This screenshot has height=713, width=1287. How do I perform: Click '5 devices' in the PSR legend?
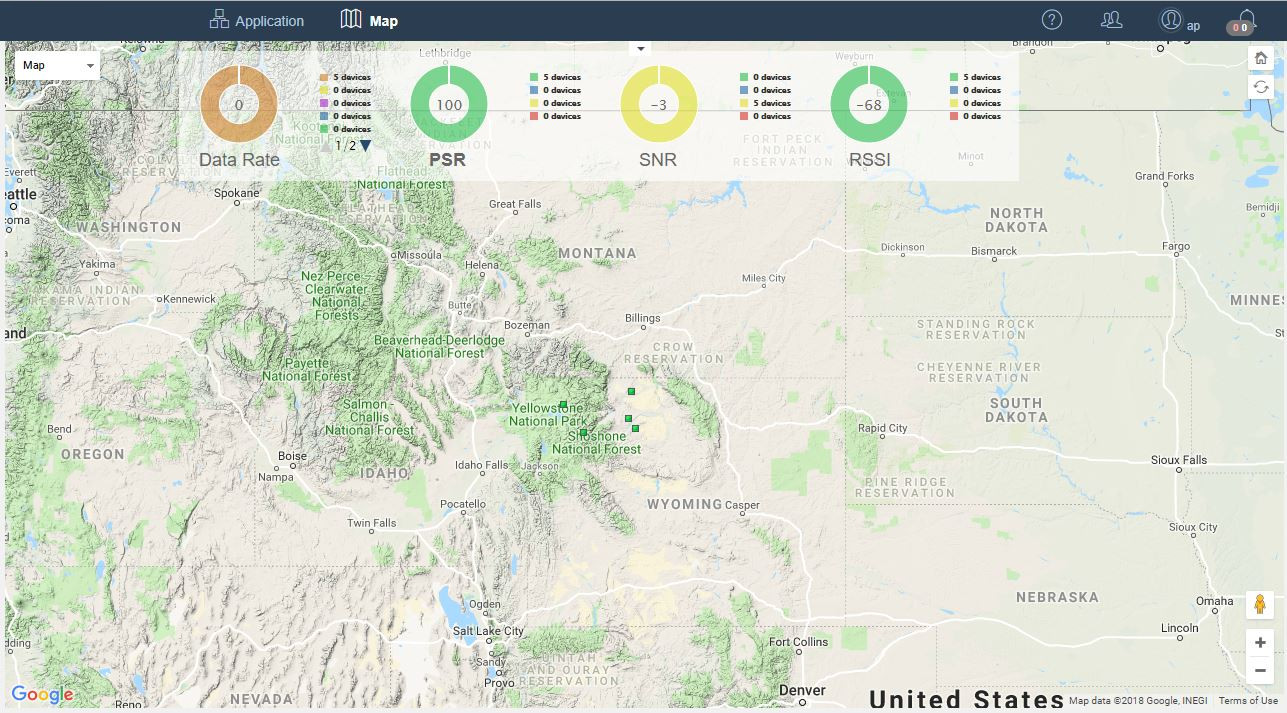(x=562, y=77)
